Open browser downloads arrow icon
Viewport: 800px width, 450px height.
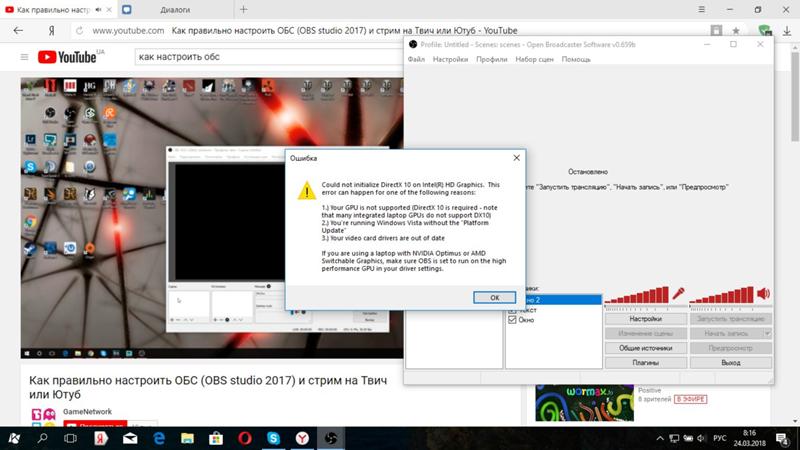point(787,31)
